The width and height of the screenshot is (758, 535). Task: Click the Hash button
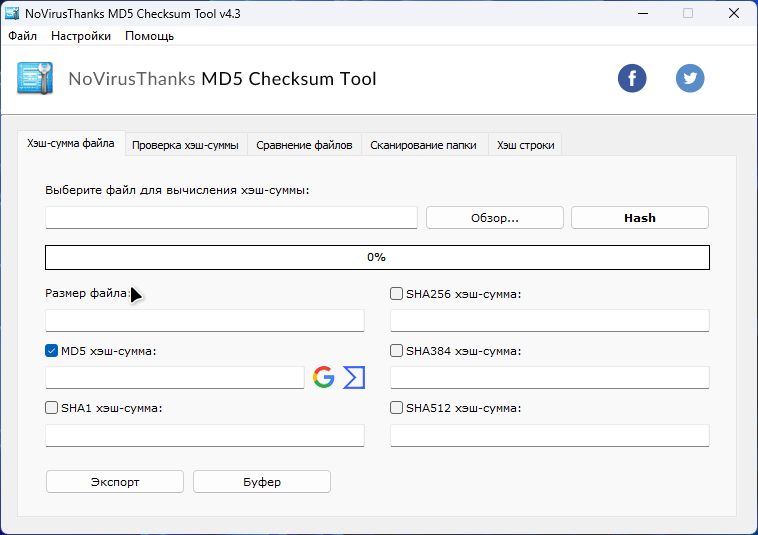[x=639, y=218]
